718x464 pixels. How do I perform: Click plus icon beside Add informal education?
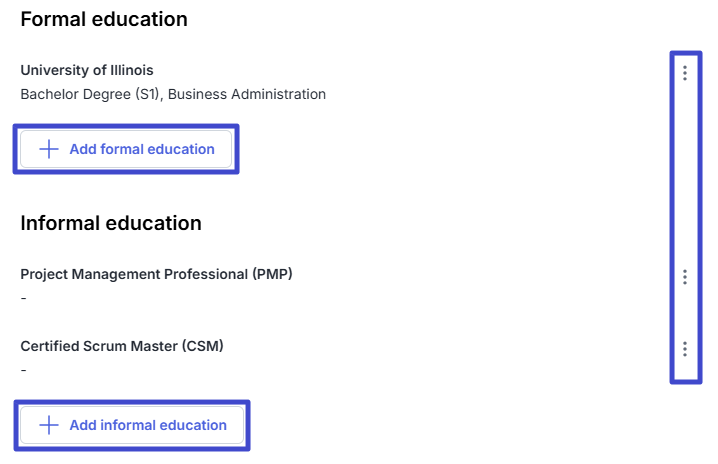pos(49,425)
